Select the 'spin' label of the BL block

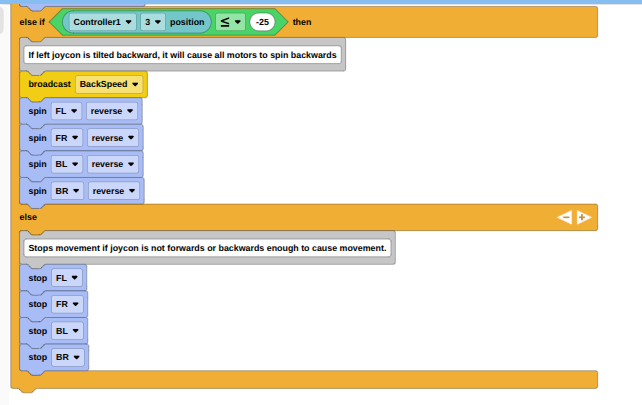click(x=37, y=164)
